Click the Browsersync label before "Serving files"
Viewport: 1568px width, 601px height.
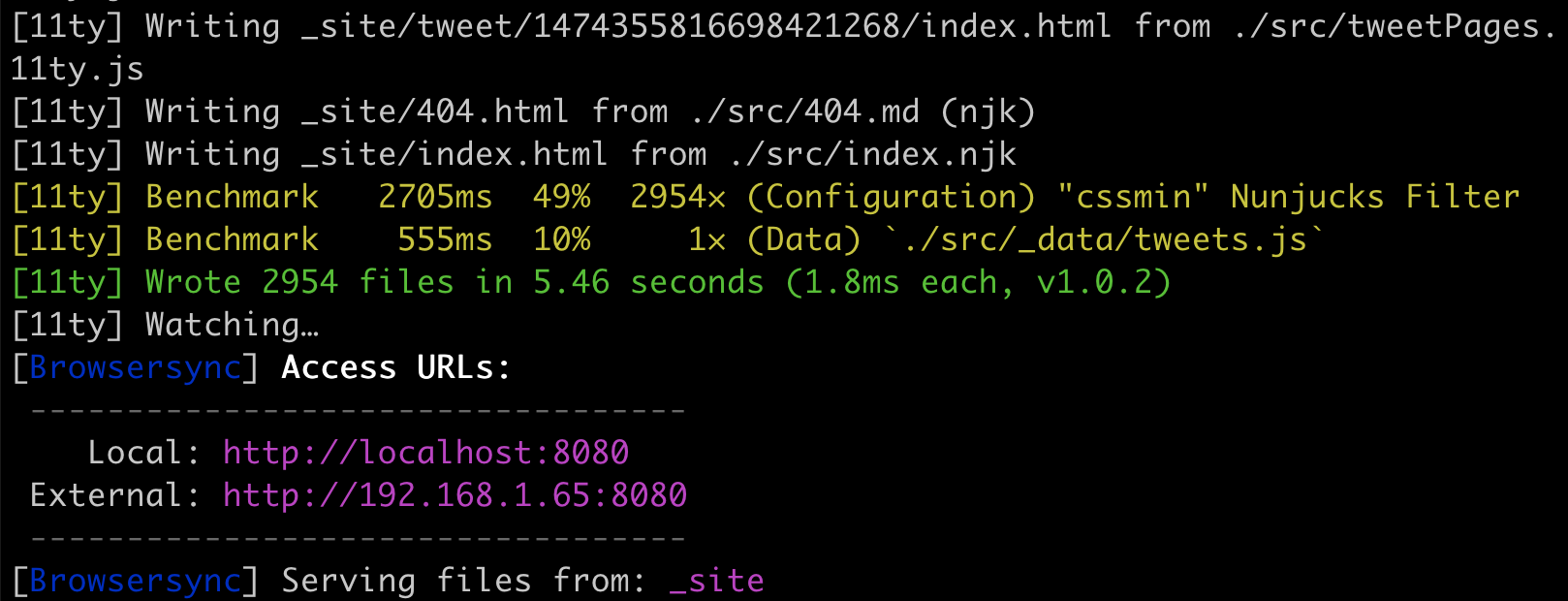[135, 581]
